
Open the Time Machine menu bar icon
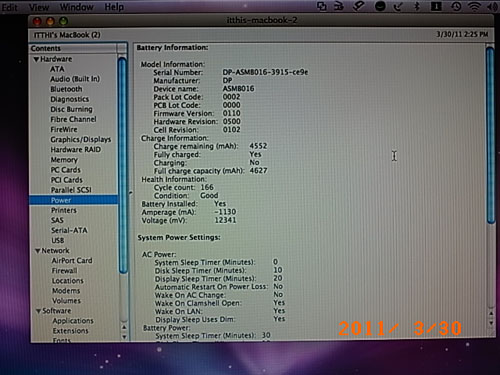(456, 6)
